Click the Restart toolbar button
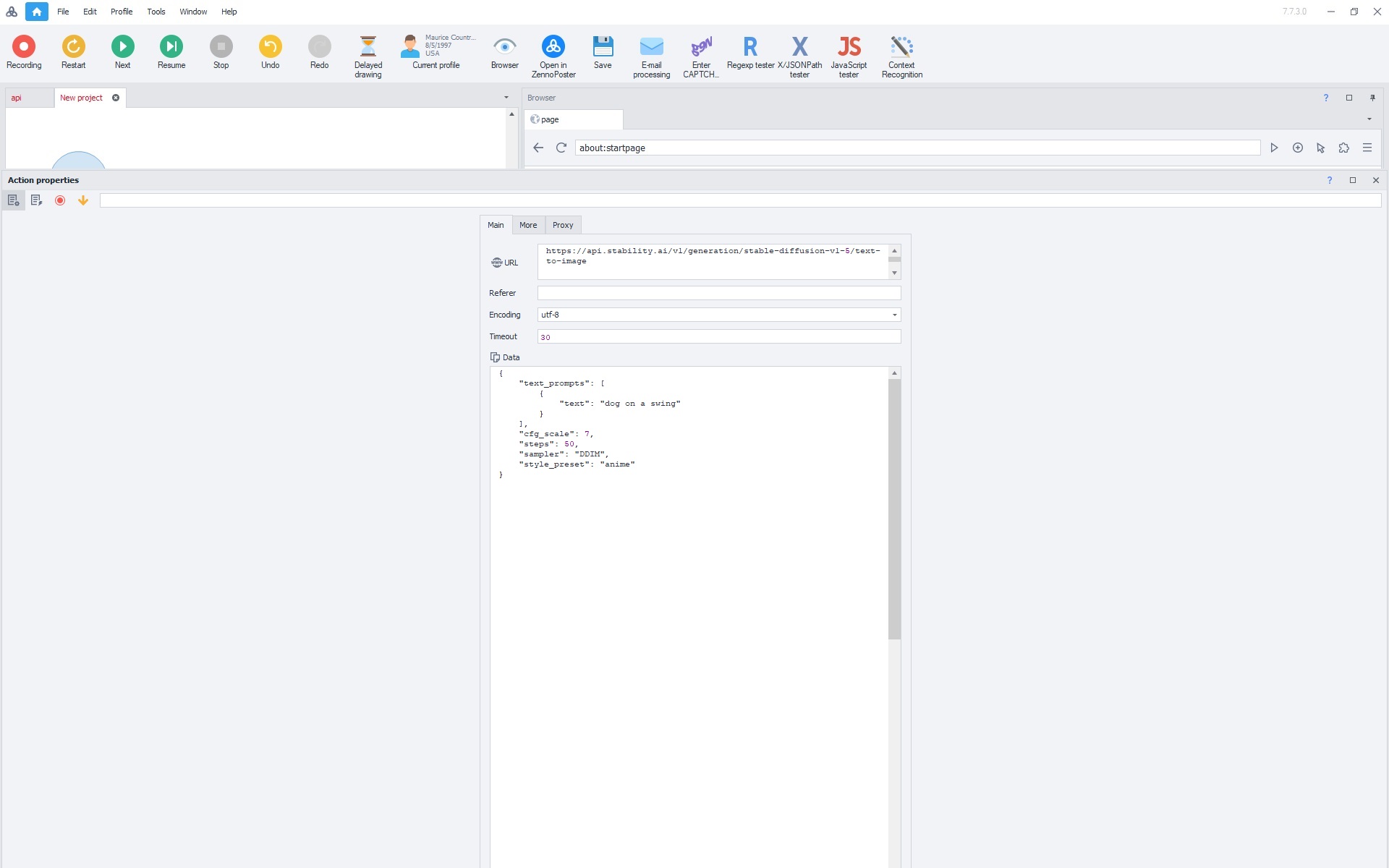The width and height of the screenshot is (1389, 868). (73, 52)
